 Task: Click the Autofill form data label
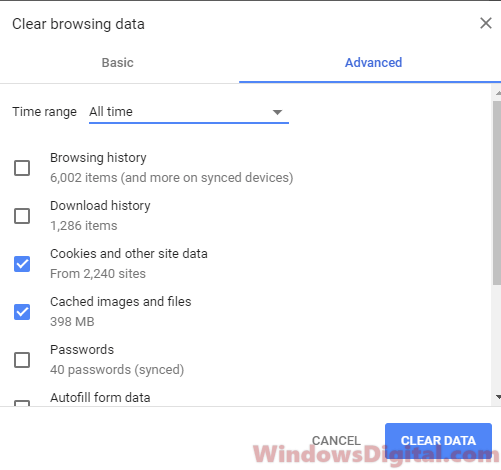100,398
